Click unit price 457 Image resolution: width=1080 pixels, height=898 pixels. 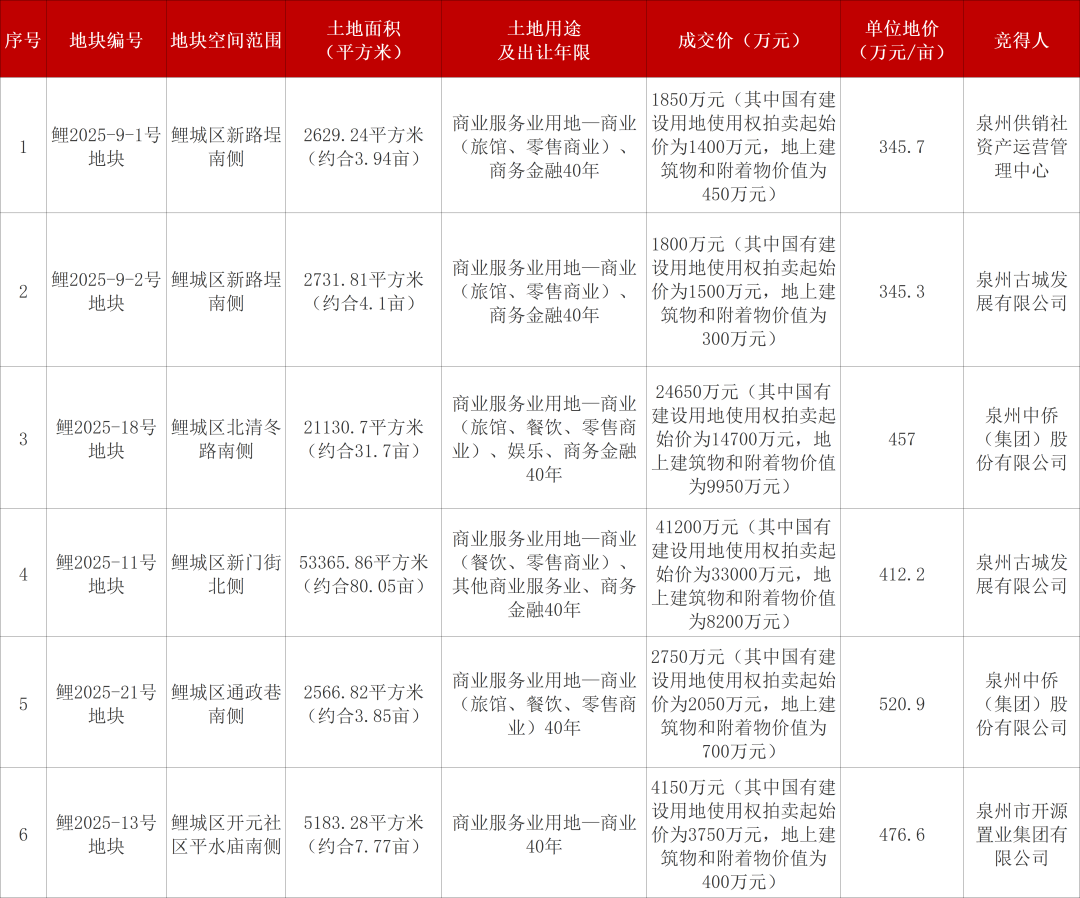[x=902, y=439]
